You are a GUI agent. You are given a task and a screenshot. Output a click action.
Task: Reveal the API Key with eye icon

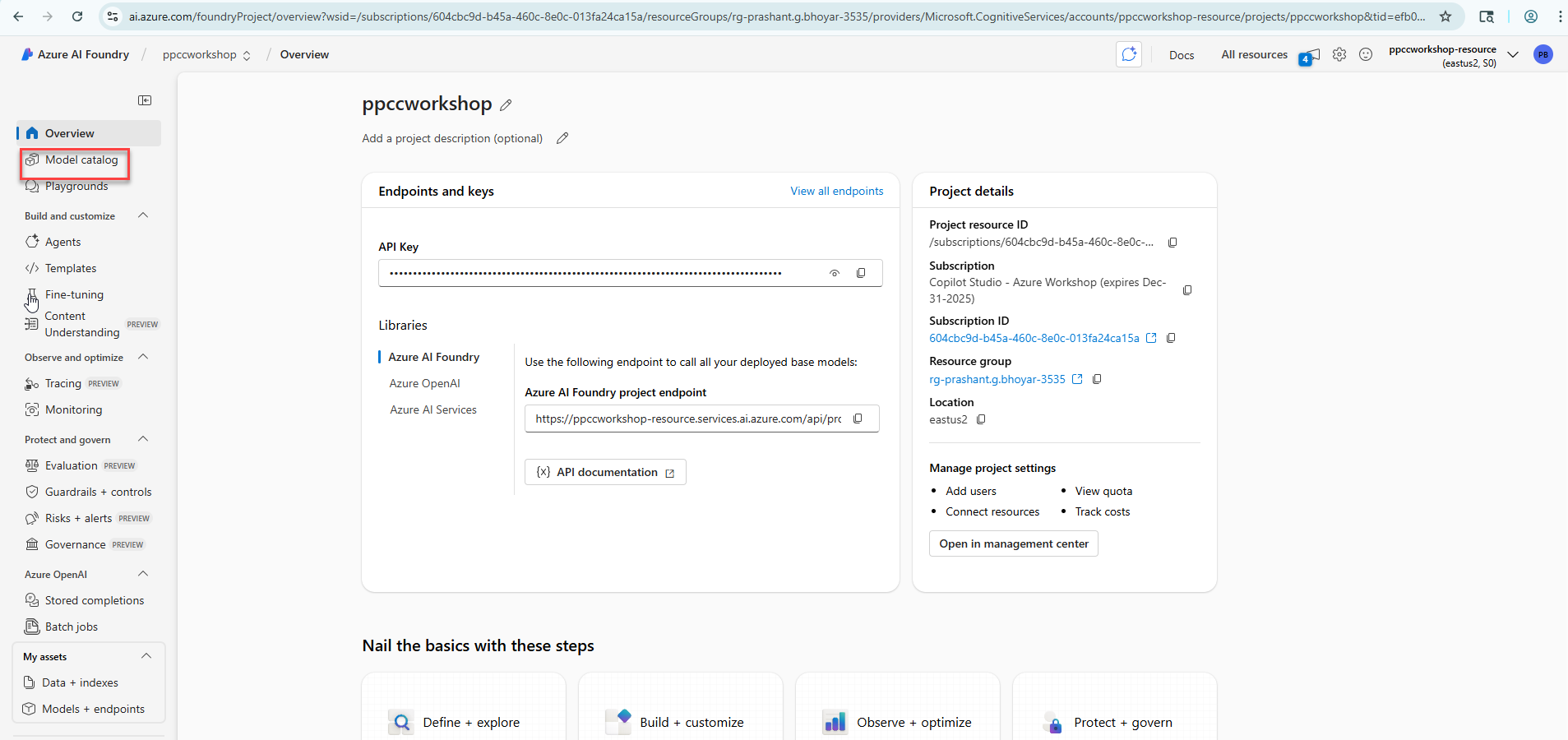(835, 273)
